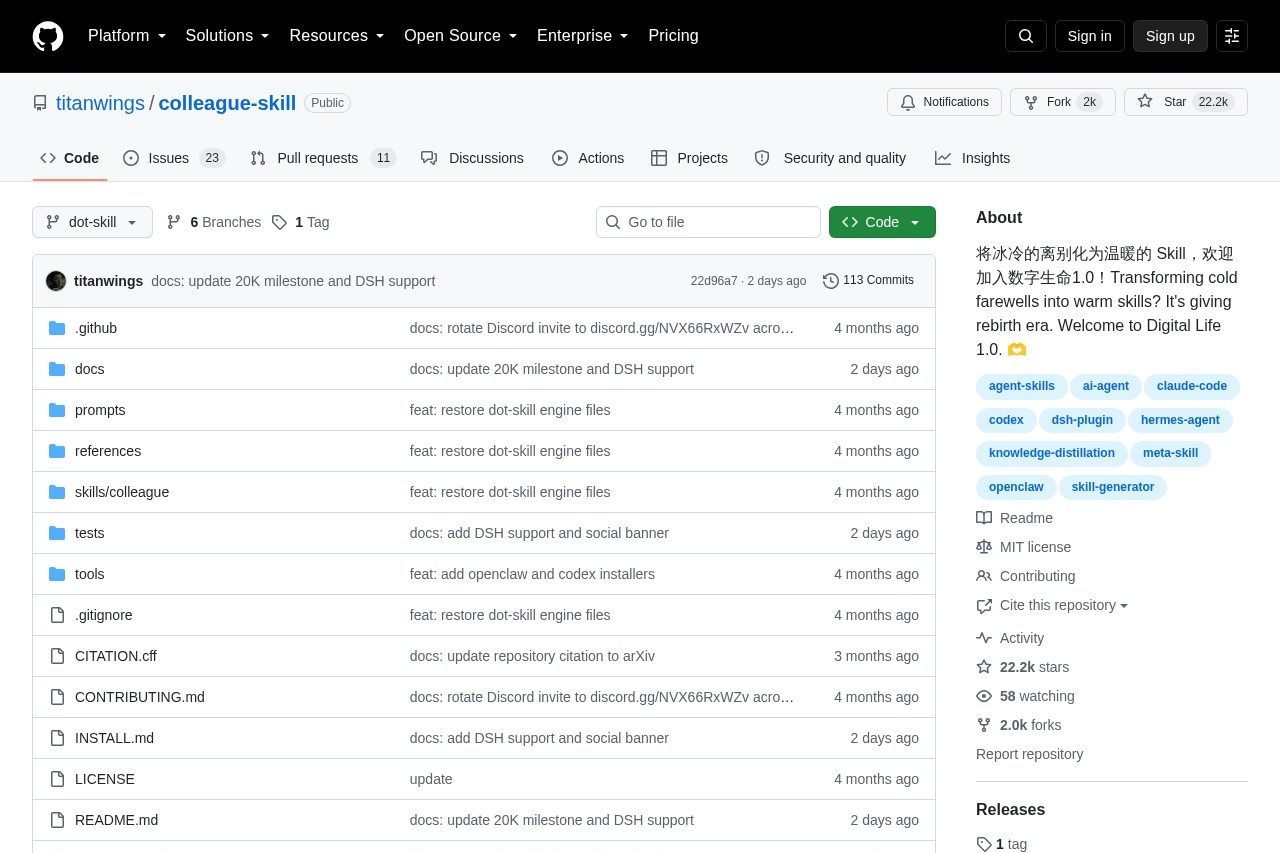Click the prompts folder icon

click(x=57, y=410)
